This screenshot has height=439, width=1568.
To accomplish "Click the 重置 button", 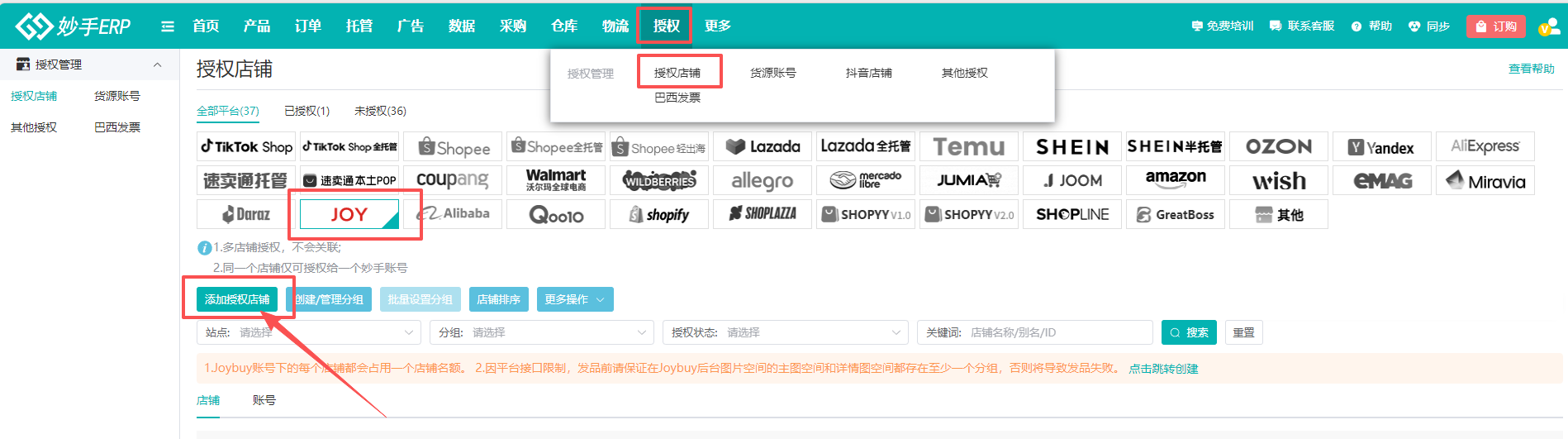I will click(x=1243, y=332).
